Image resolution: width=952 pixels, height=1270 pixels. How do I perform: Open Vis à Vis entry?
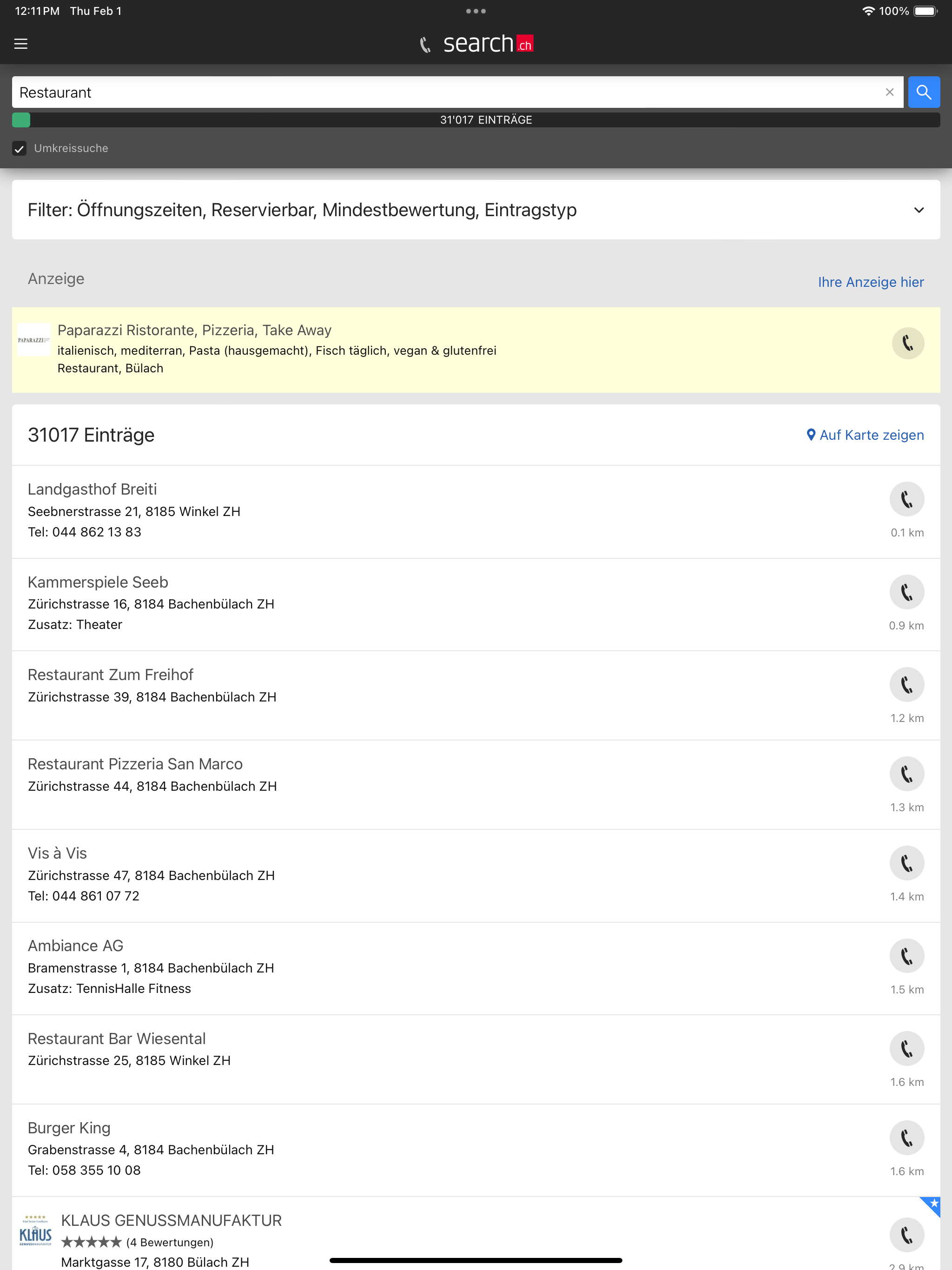(476, 875)
